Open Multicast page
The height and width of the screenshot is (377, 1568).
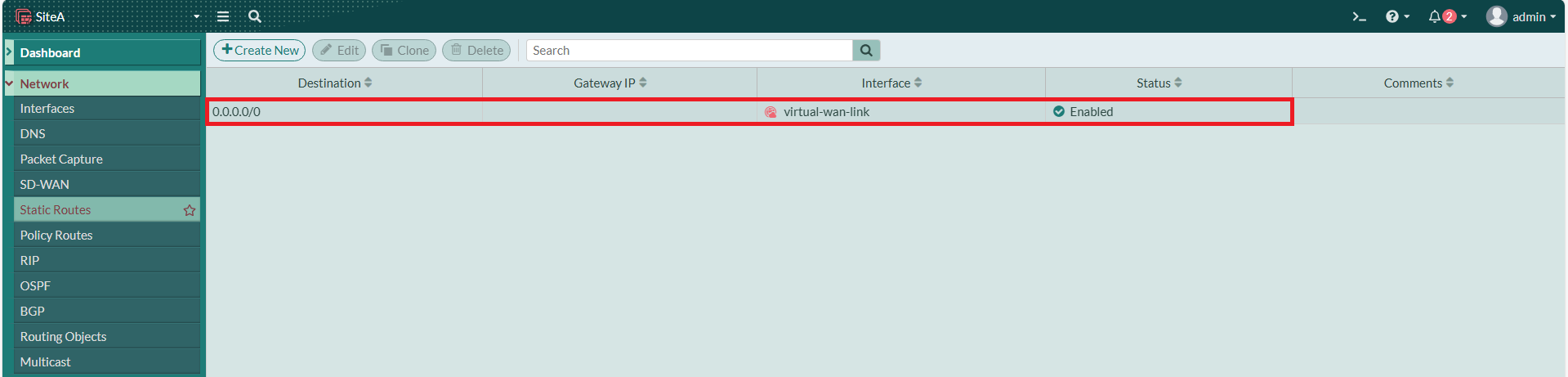coord(106,361)
